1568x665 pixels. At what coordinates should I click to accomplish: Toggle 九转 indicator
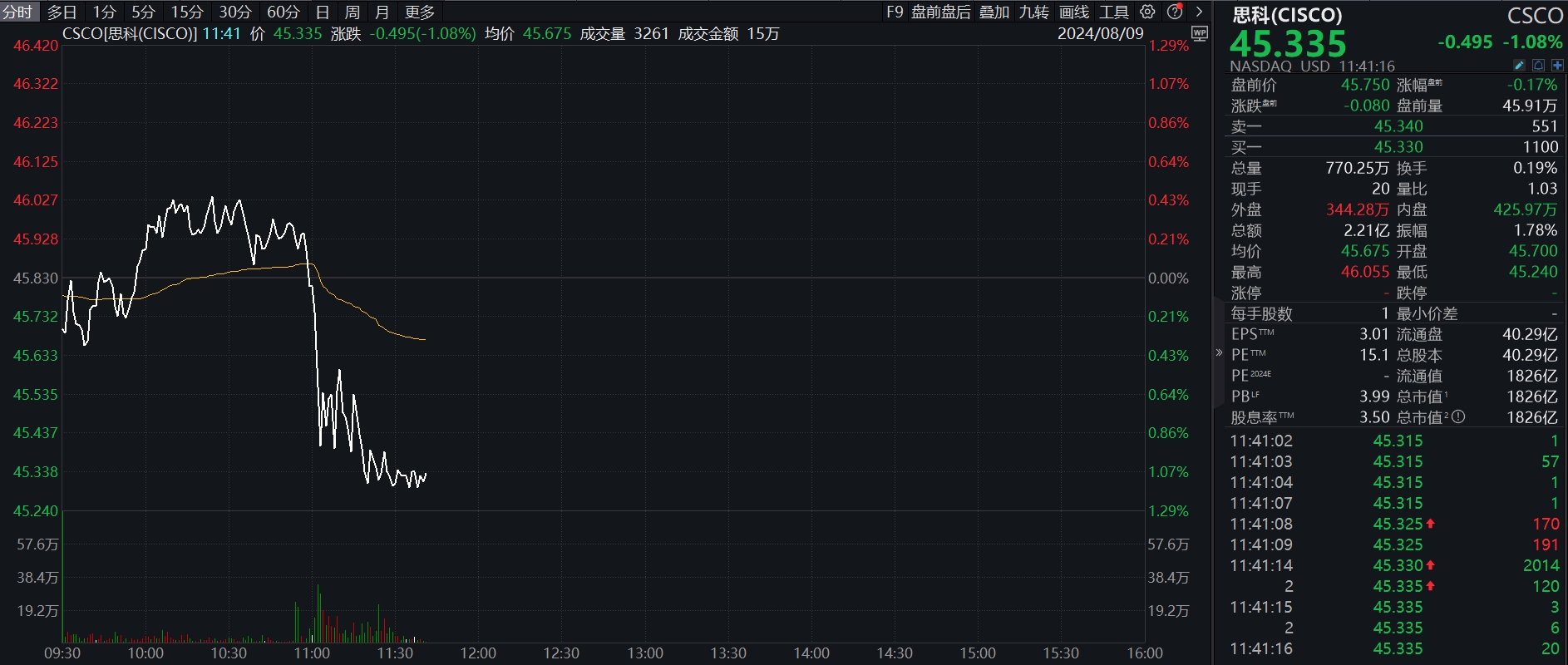click(1034, 12)
